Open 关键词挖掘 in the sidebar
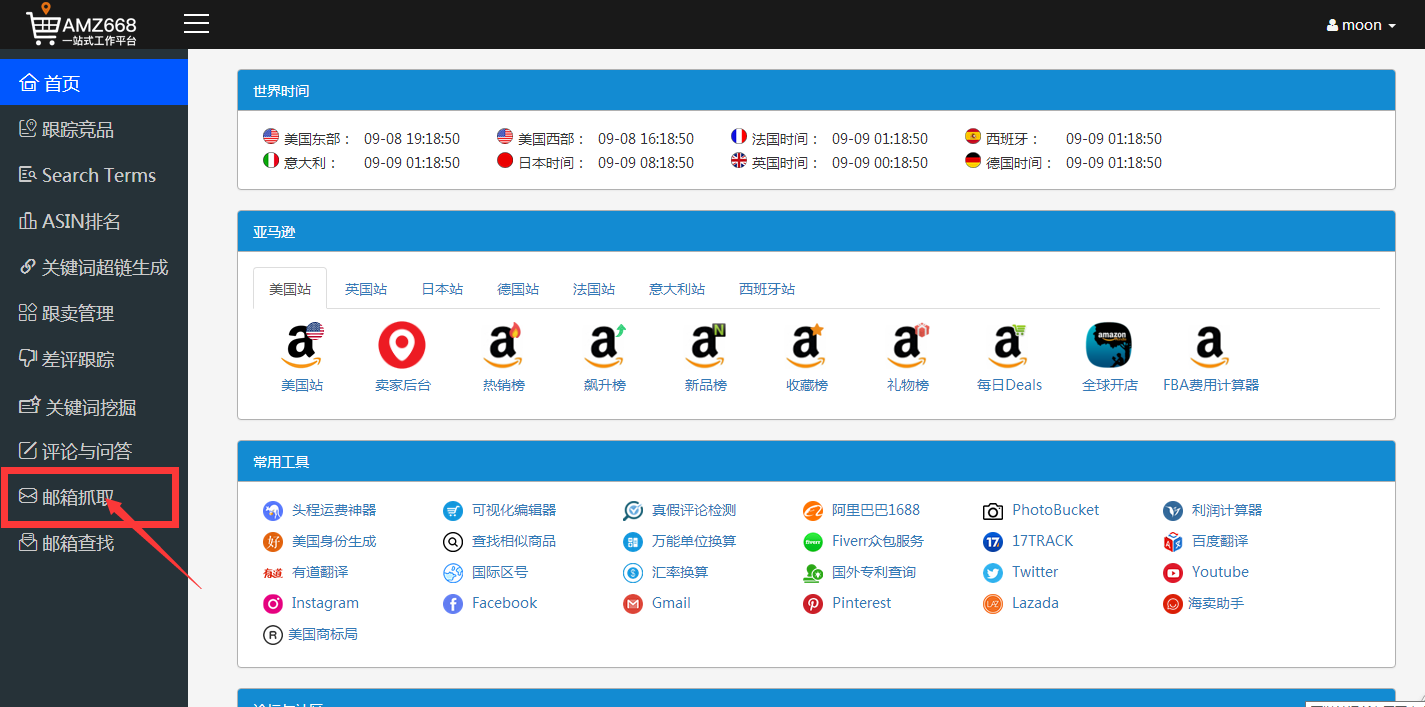The image size is (1425, 707). 94,406
